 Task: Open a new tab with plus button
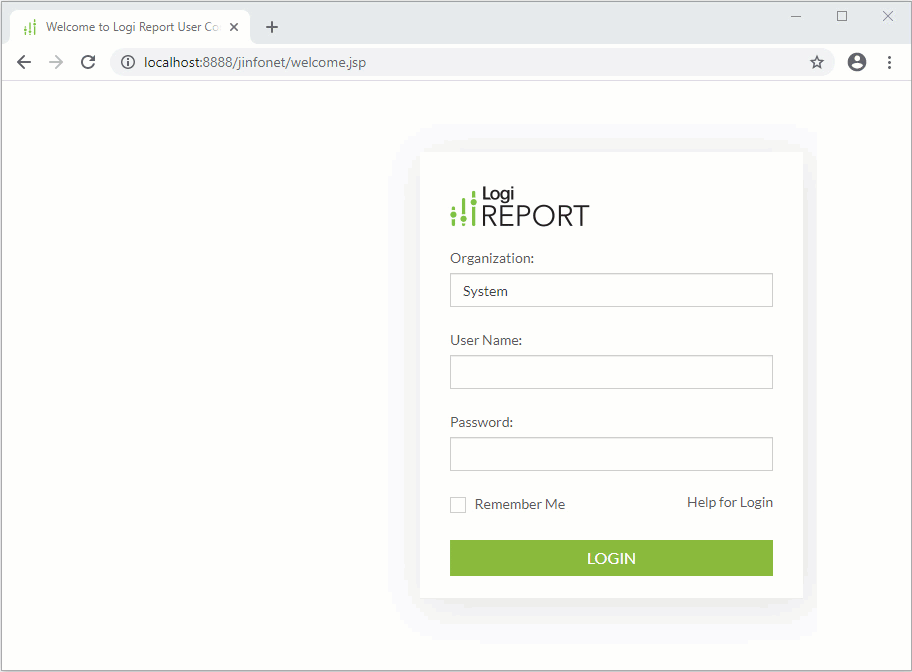pos(272,27)
